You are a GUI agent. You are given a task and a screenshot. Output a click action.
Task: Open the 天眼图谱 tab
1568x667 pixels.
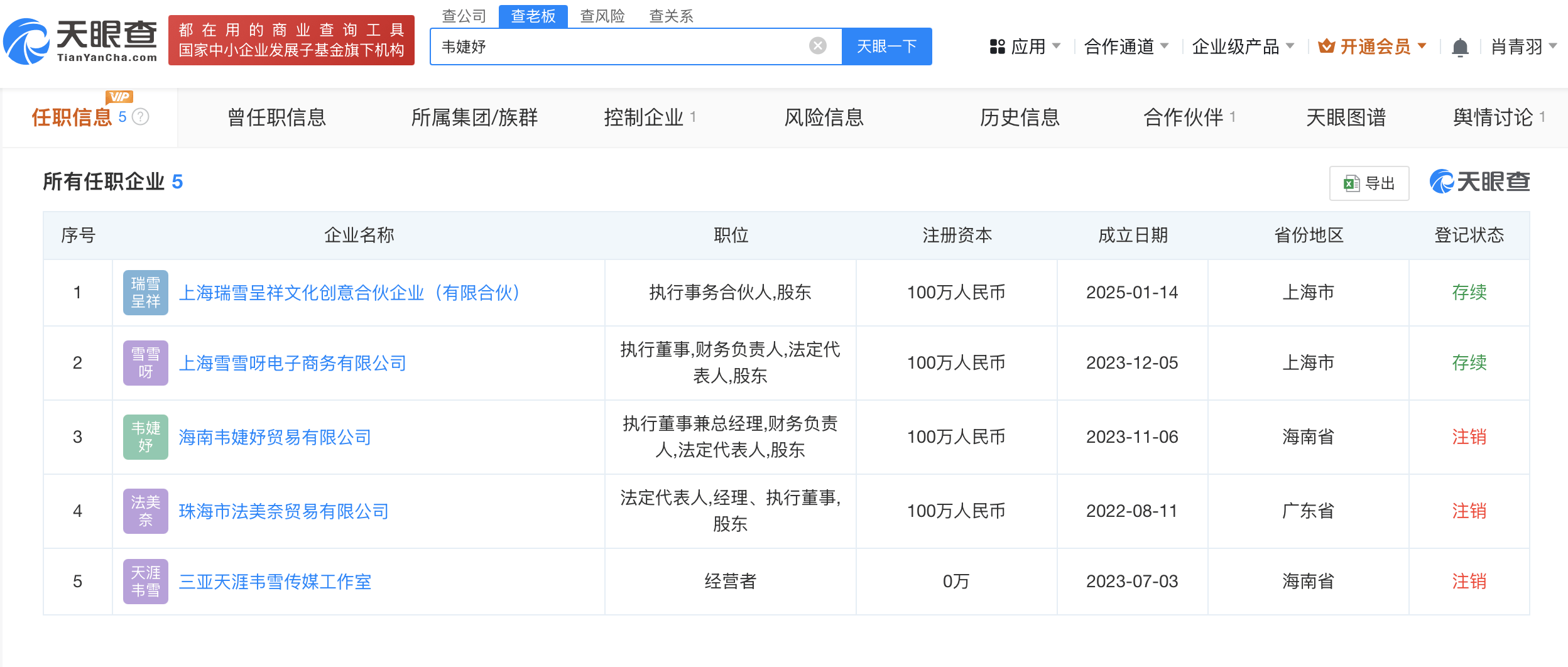coord(1346,117)
